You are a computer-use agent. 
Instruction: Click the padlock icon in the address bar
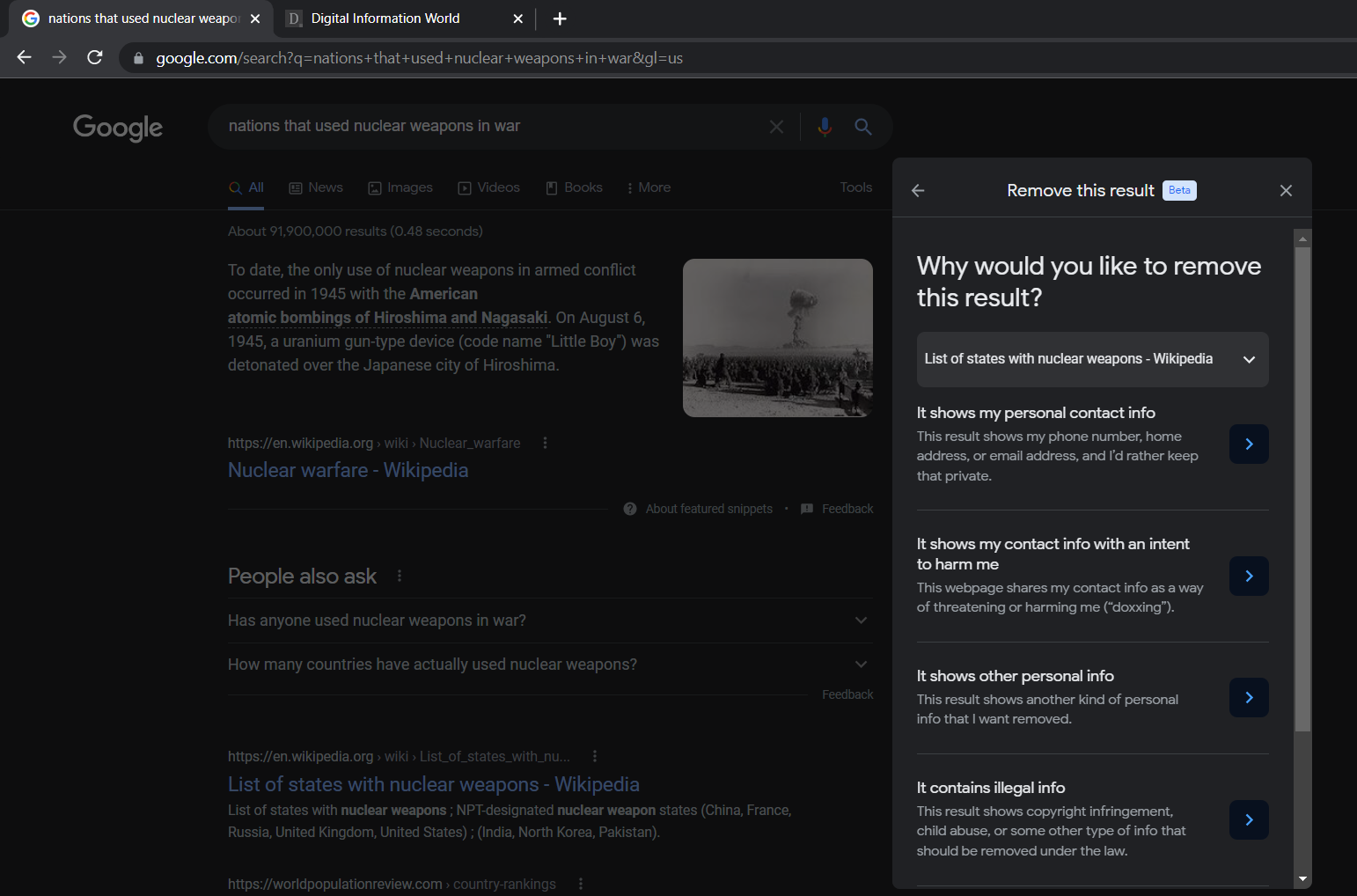click(138, 58)
